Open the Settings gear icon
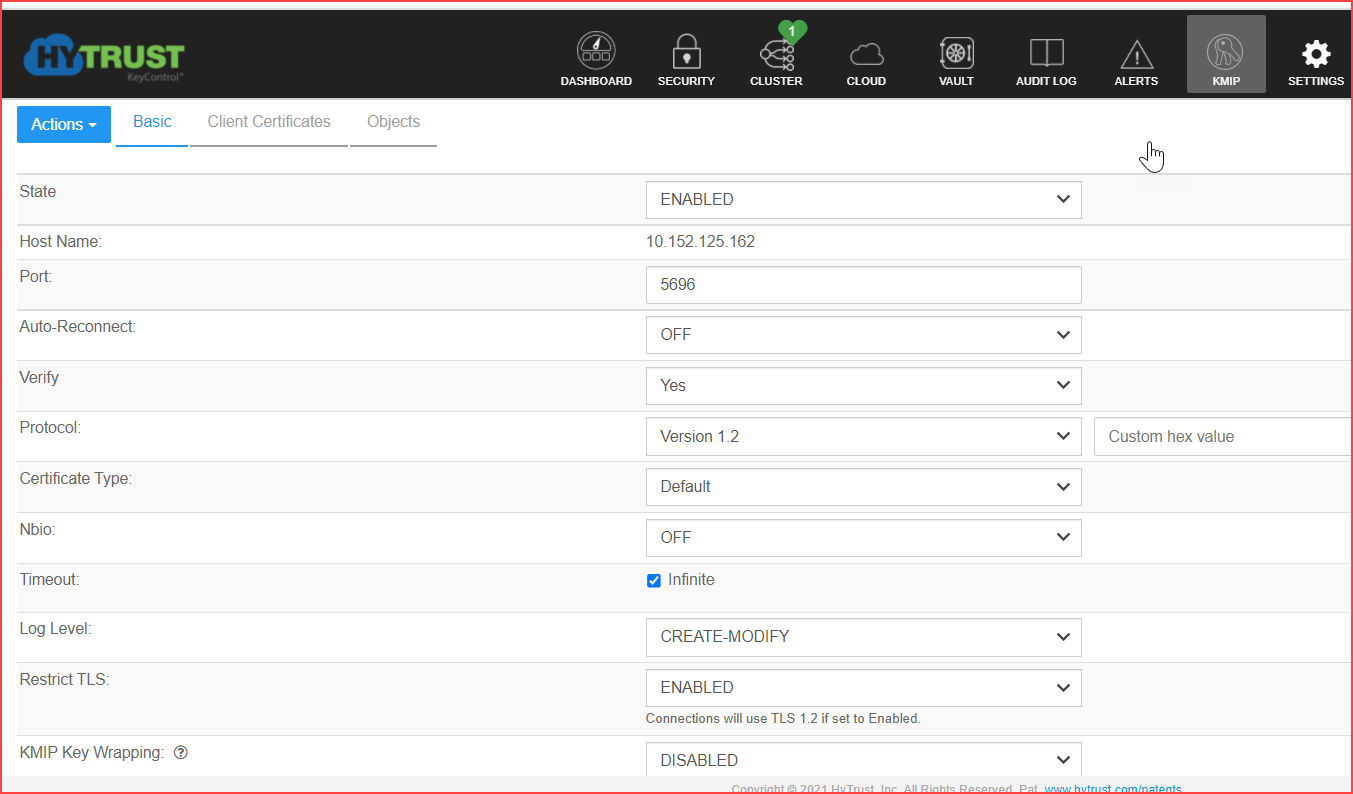 pyautogui.click(x=1316, y=54)
